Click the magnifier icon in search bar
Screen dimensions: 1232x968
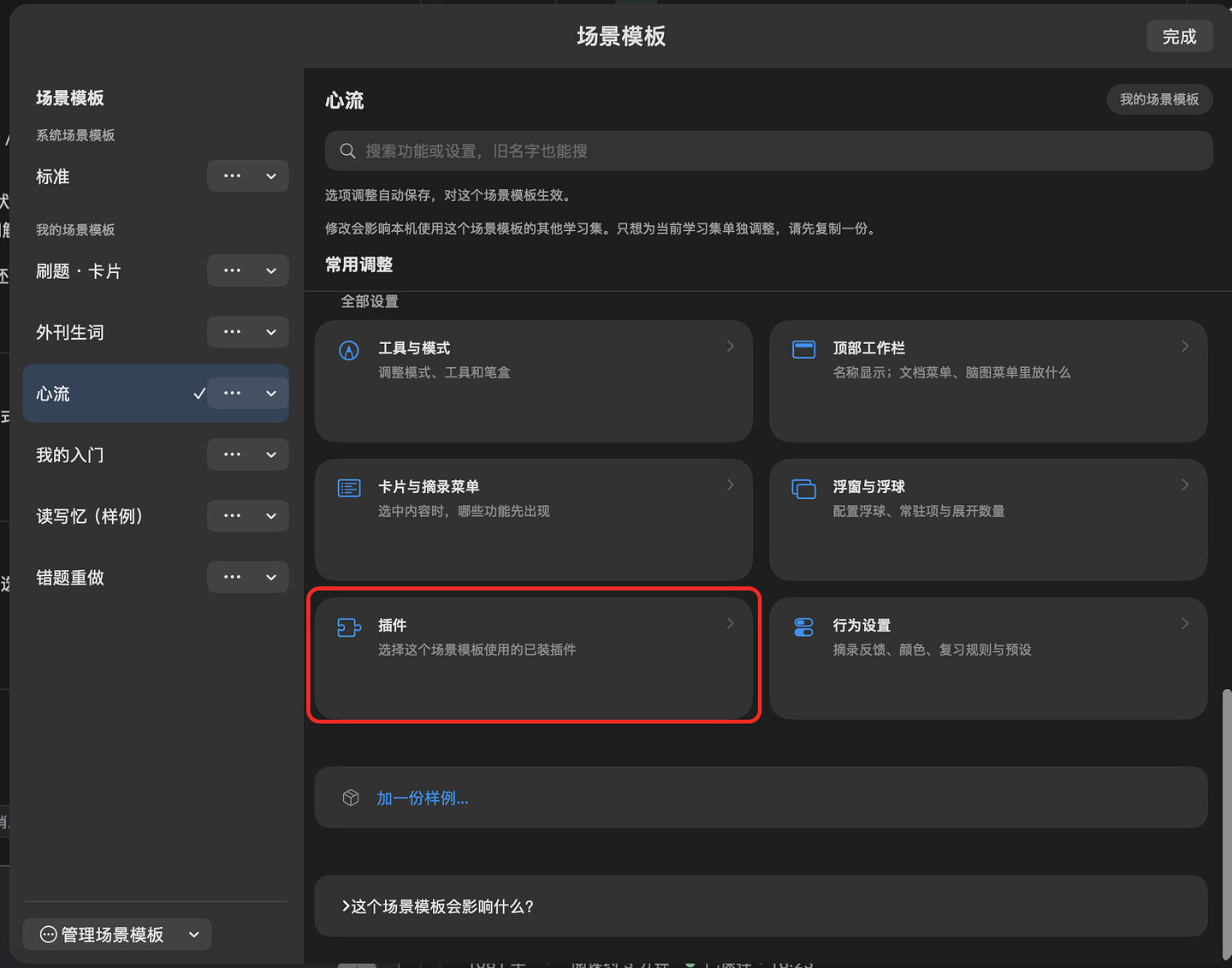coord(347,151)
